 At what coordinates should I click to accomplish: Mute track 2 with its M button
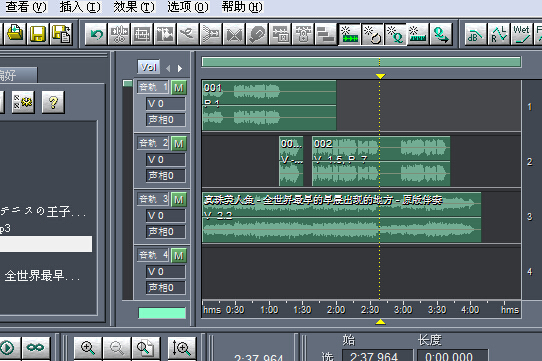179,144
